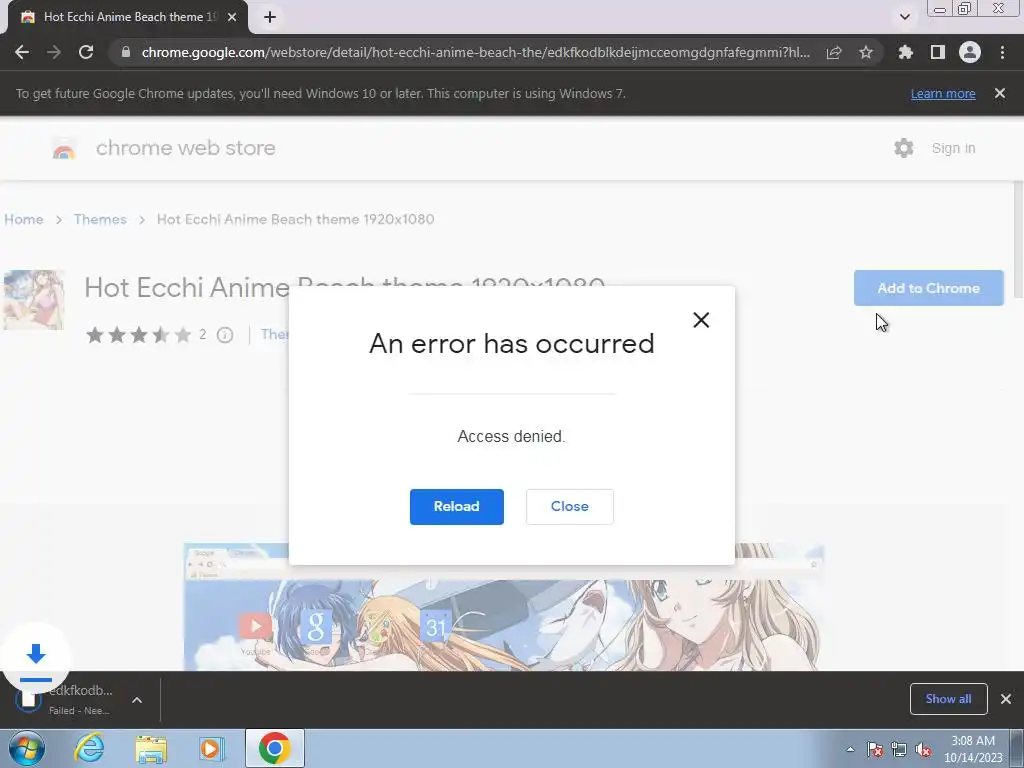This screenshot has height=768, width=1024.
Task: Open the Windows Start menu
Action: tap(27, 748)
